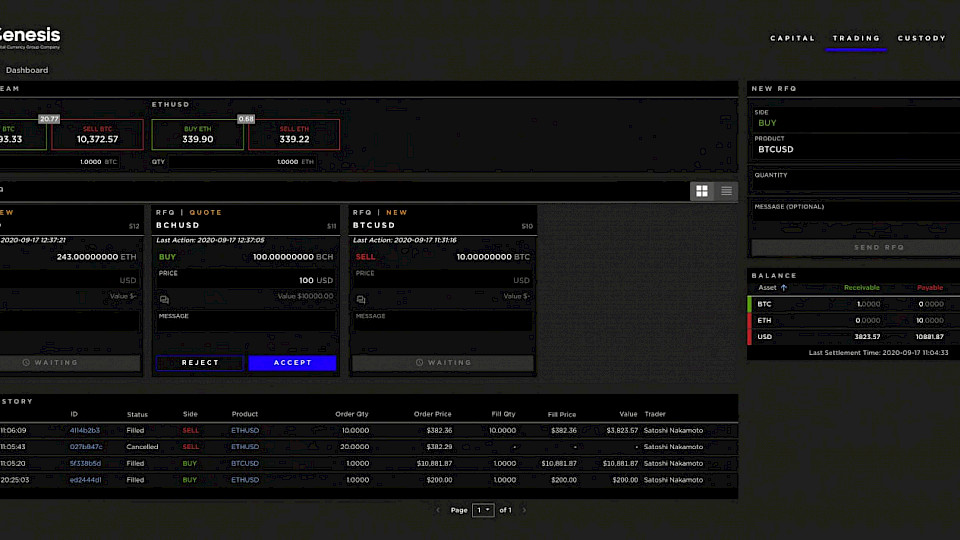960x540 pixels.
Task: Switch to list view layout
Action: (x=727, y=191)
